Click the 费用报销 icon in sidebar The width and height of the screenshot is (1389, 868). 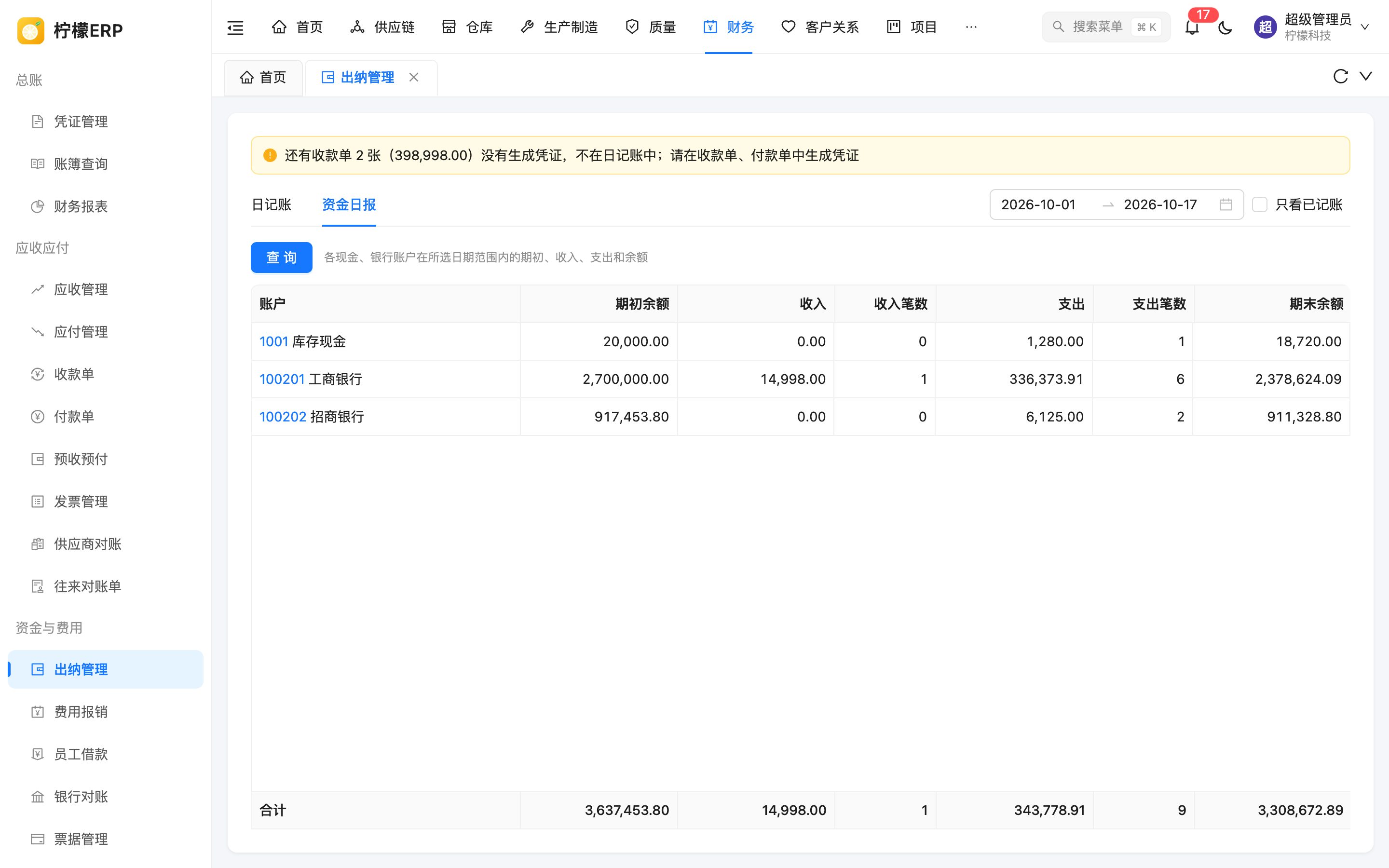coord(37,712)
